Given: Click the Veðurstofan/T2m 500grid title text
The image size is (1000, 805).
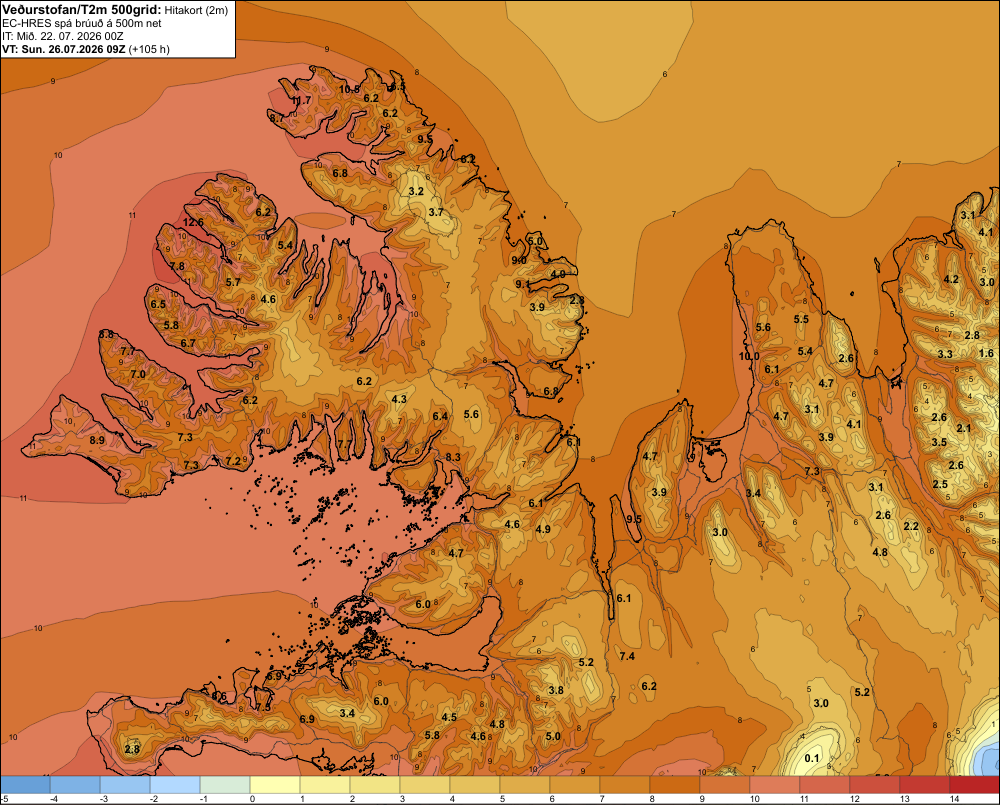Looking at the screenshot, I should point(81,9).
